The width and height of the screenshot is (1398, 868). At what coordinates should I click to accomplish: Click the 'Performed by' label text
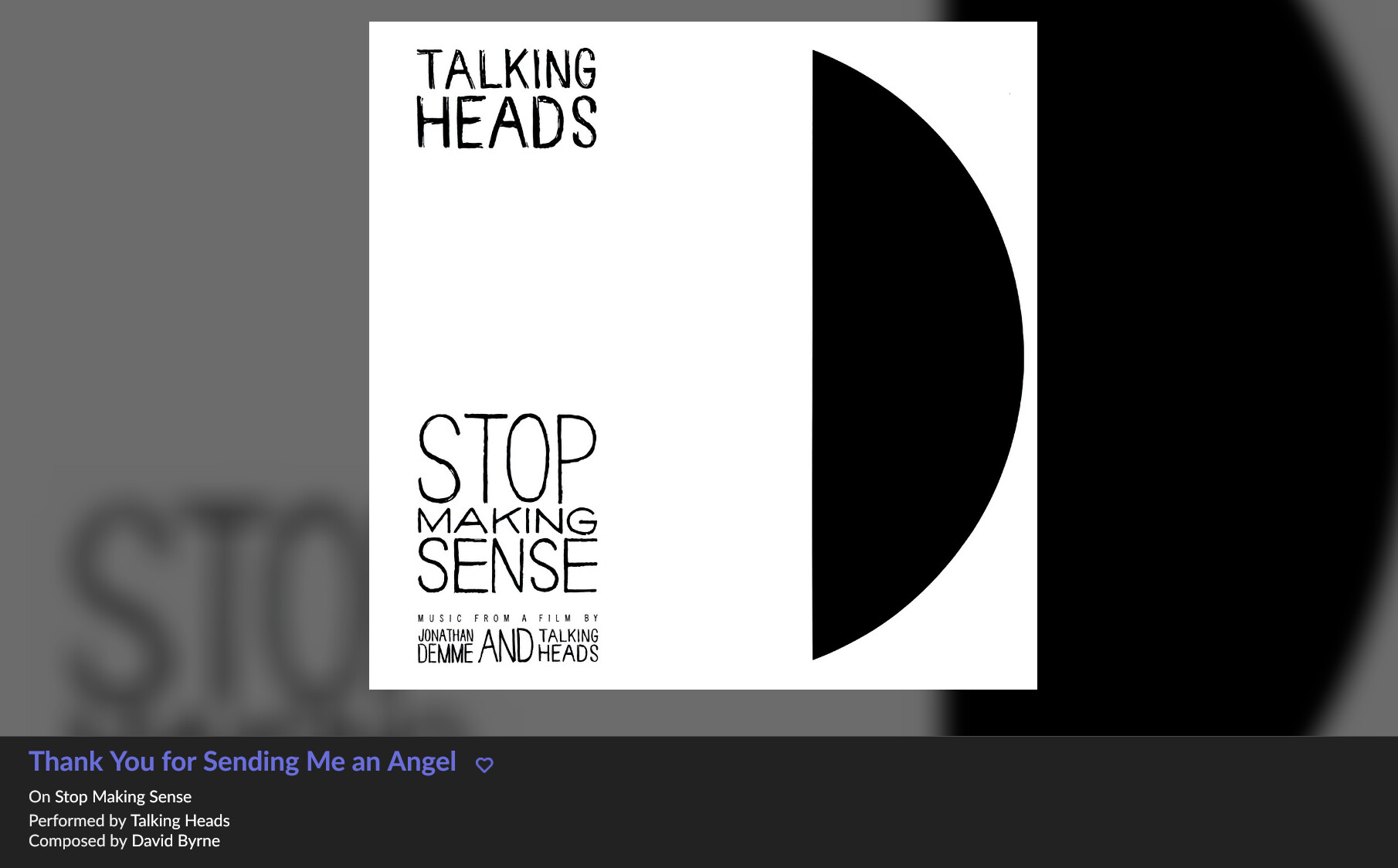[x=77, y=820]
